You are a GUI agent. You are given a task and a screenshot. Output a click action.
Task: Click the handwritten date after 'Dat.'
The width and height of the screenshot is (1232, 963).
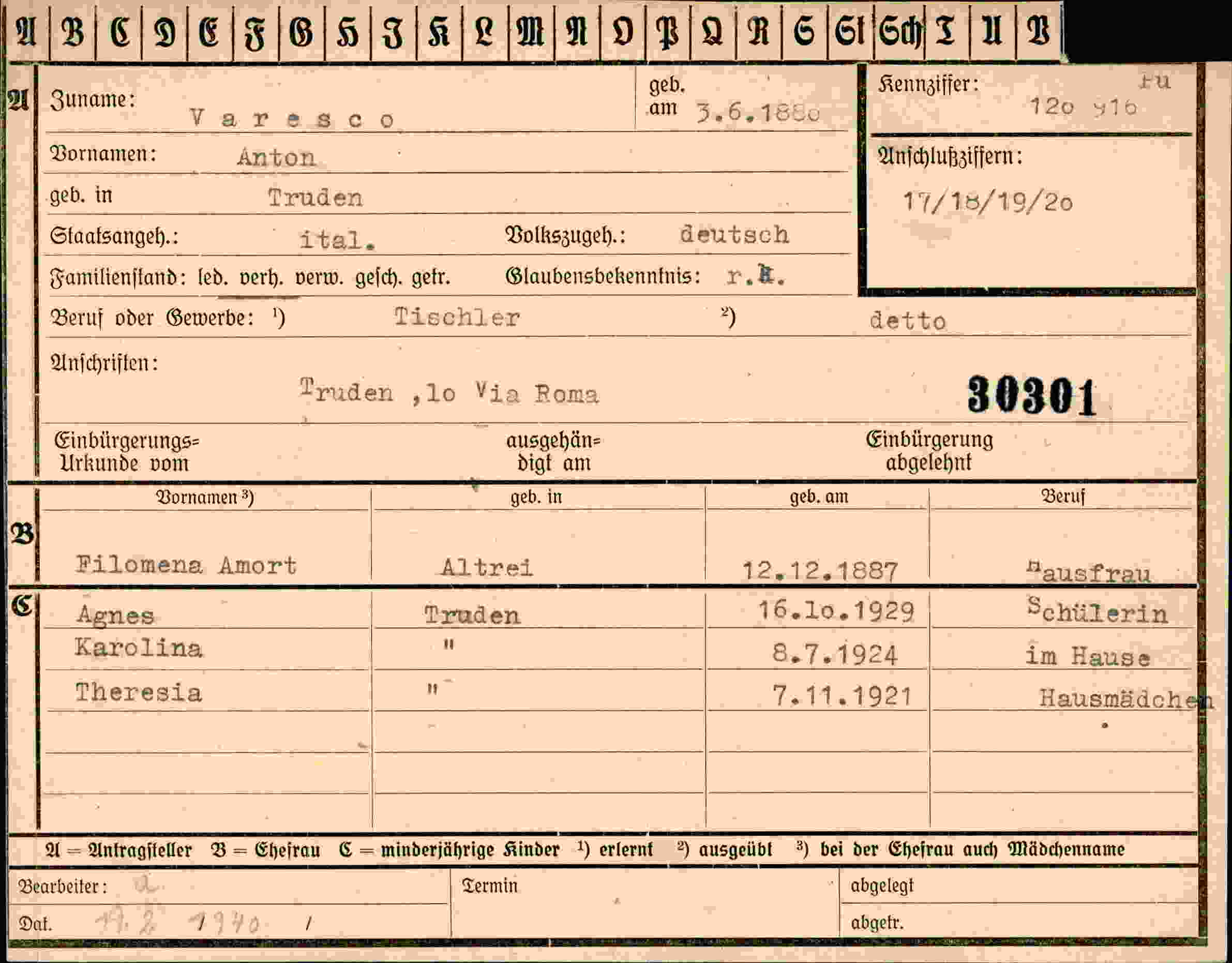click(x=177, y=924)
